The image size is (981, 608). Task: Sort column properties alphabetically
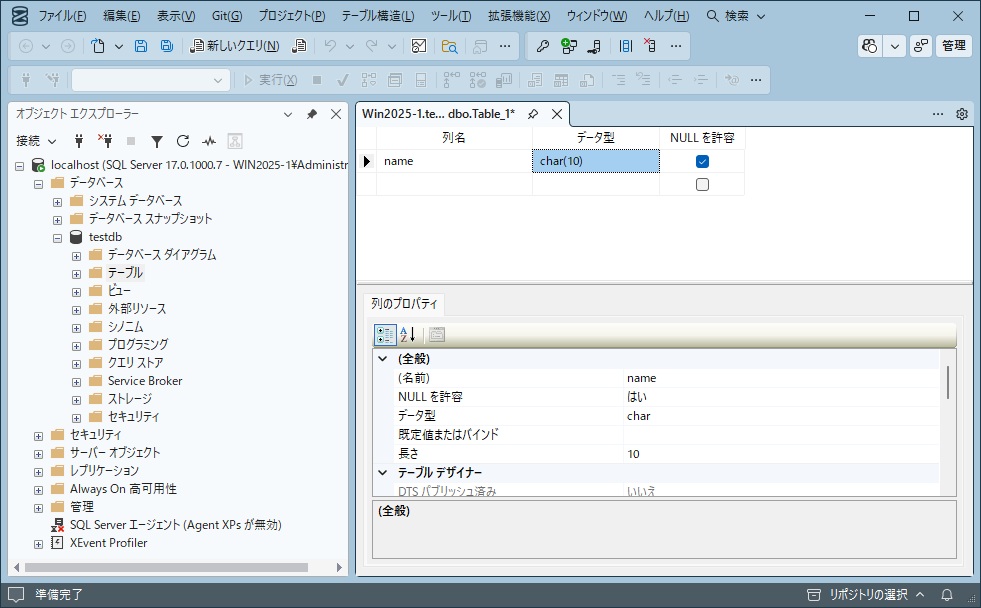pos(407,335)
